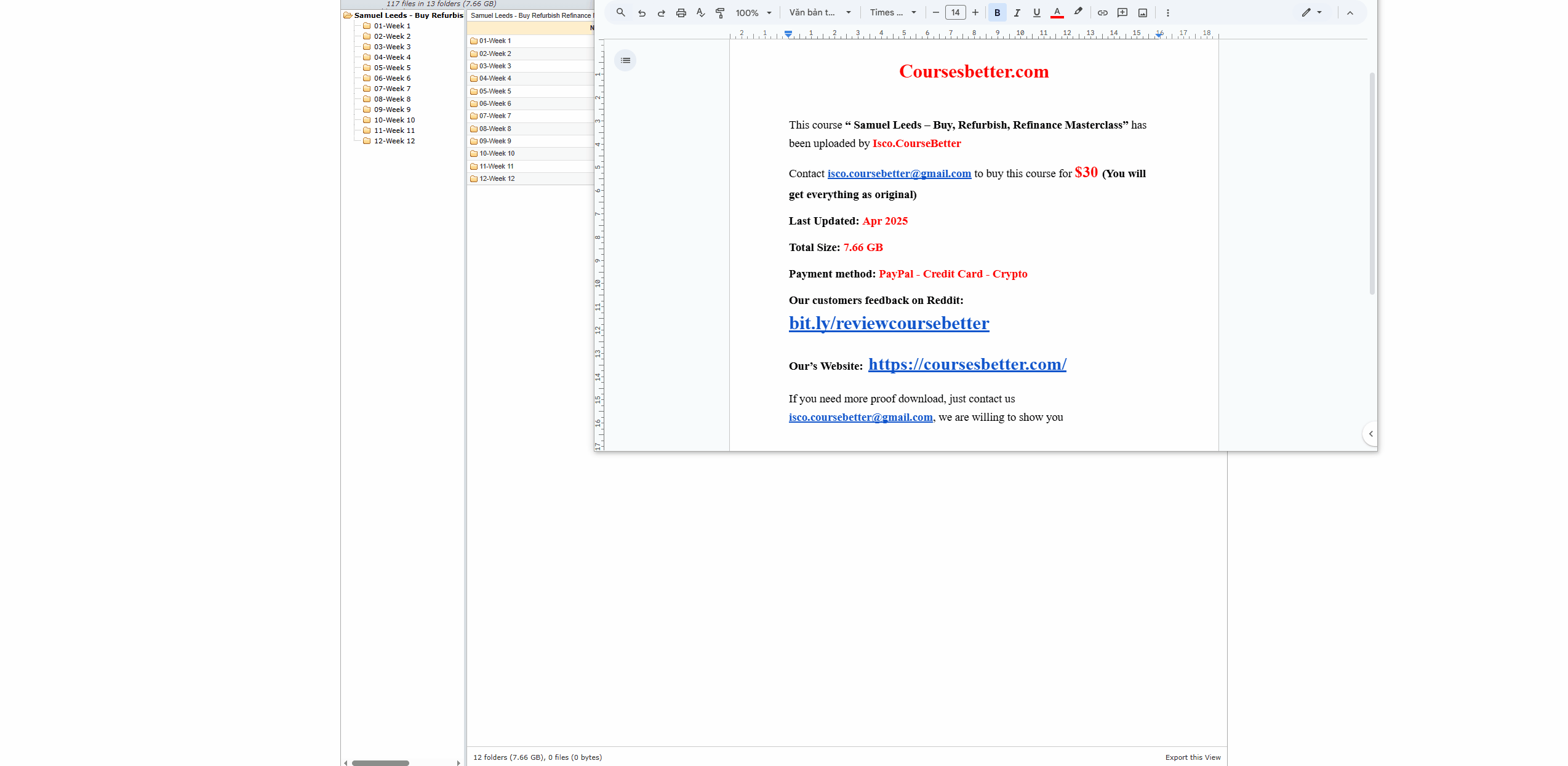Open the Times font family dropdown
This screenshot has width=1568, height=766.
(893, 13)
